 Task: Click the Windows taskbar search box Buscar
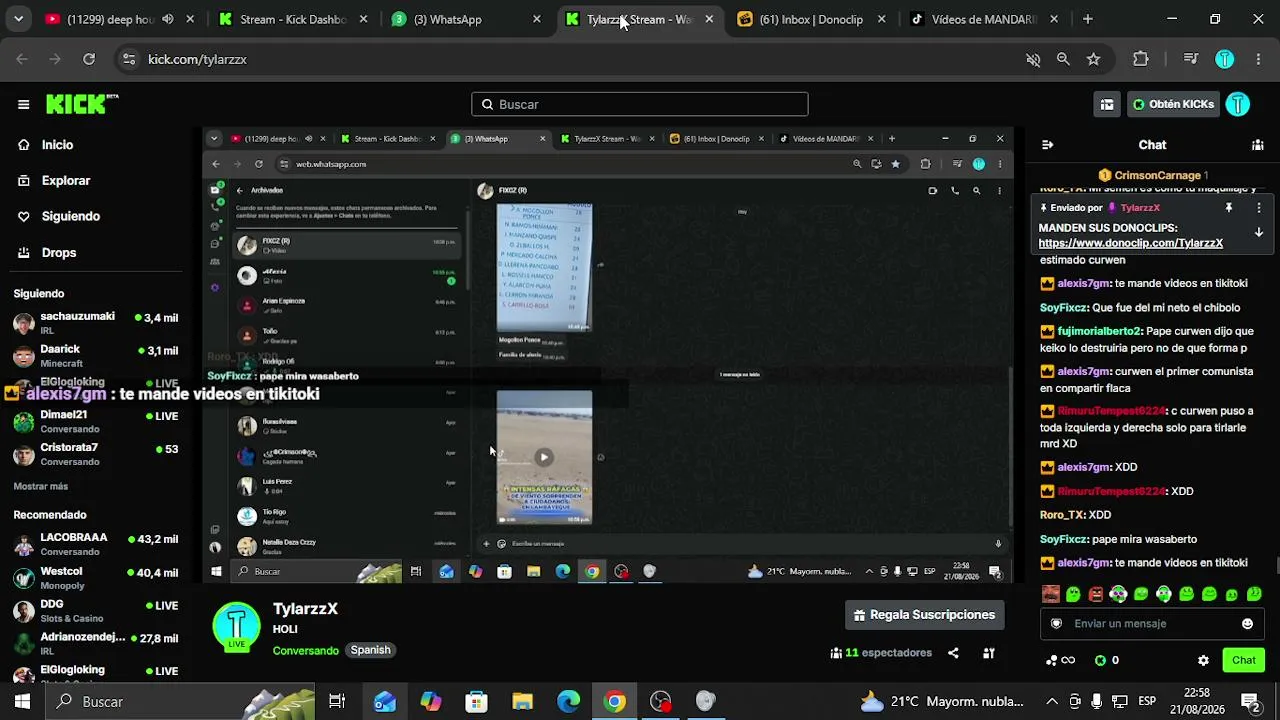point(180,701)
